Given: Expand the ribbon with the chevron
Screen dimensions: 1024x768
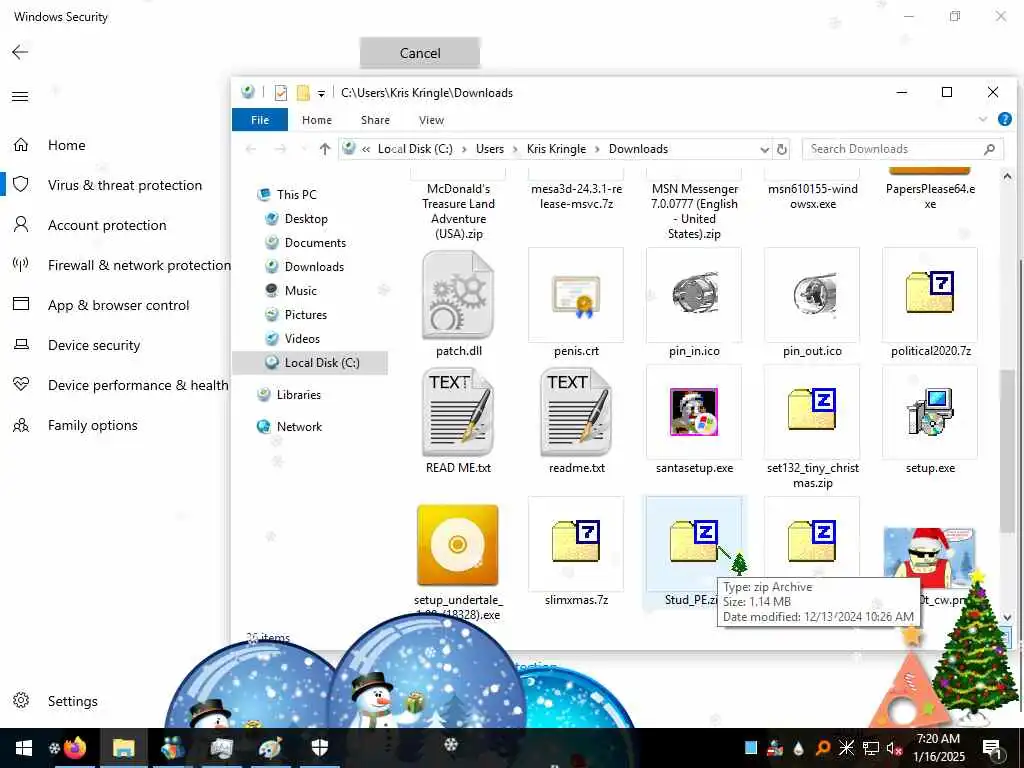Looking at the screenshot, I should (983, 119).
